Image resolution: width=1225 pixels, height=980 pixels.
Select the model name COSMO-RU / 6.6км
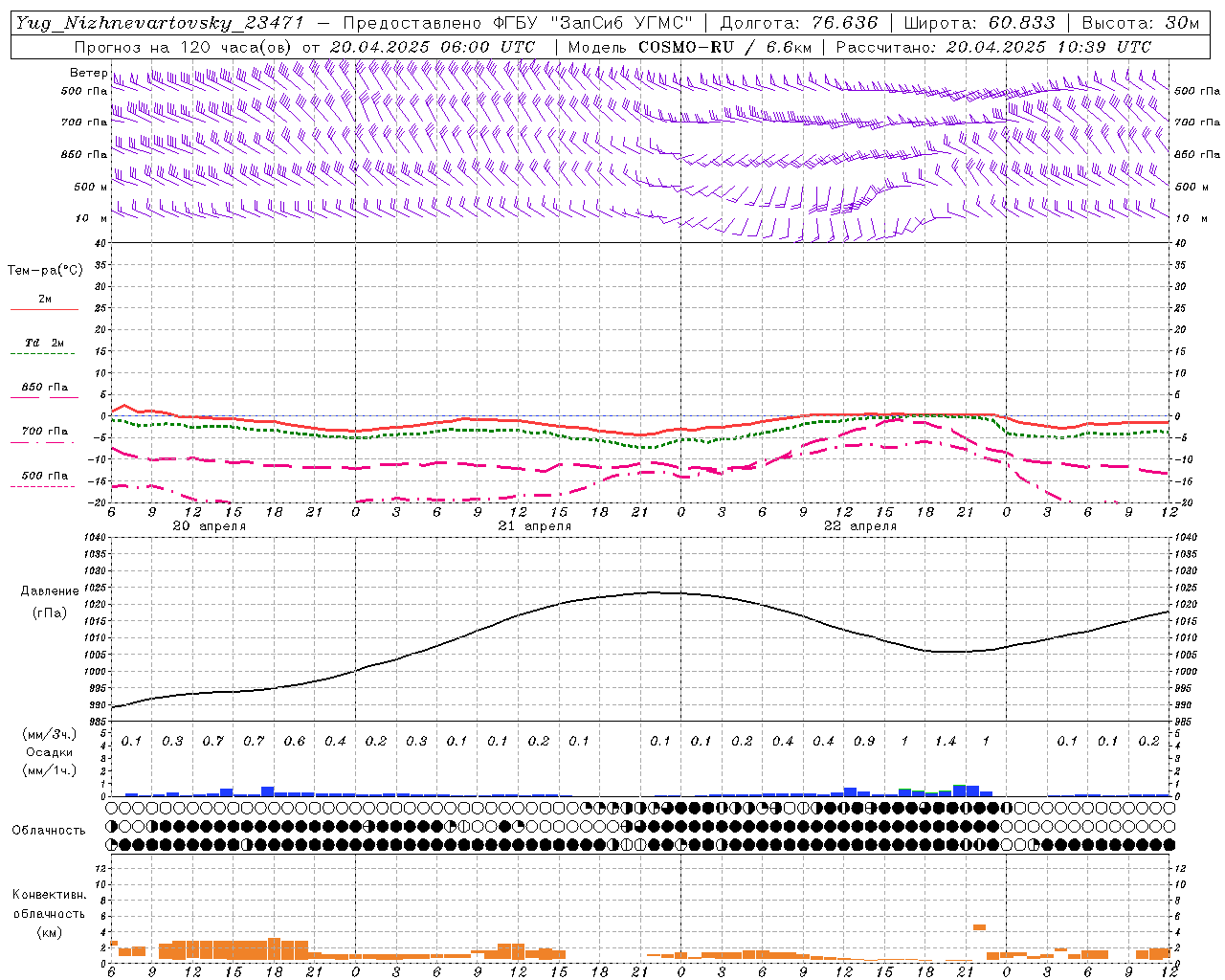coord(724,47)
